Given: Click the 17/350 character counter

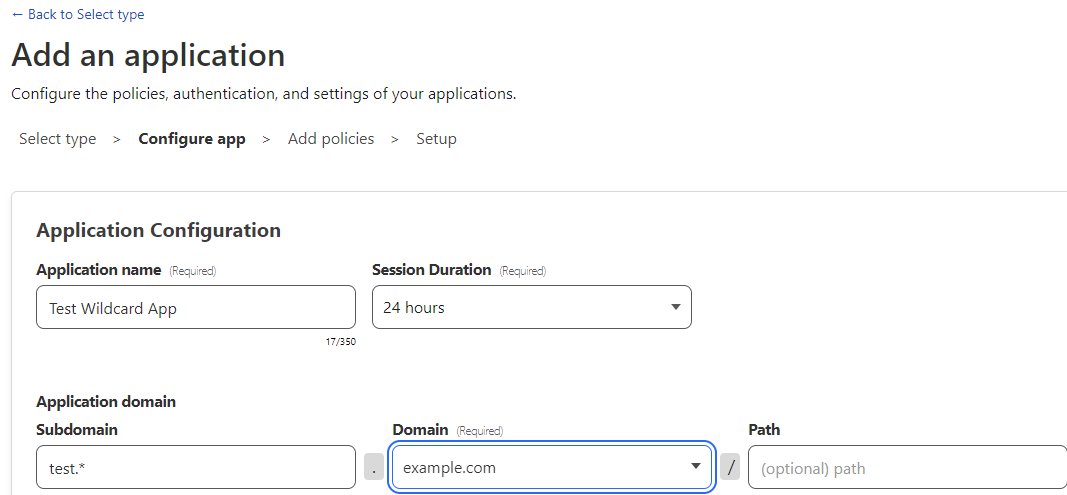Looking at the screenshot, I should tap(340, 342).
